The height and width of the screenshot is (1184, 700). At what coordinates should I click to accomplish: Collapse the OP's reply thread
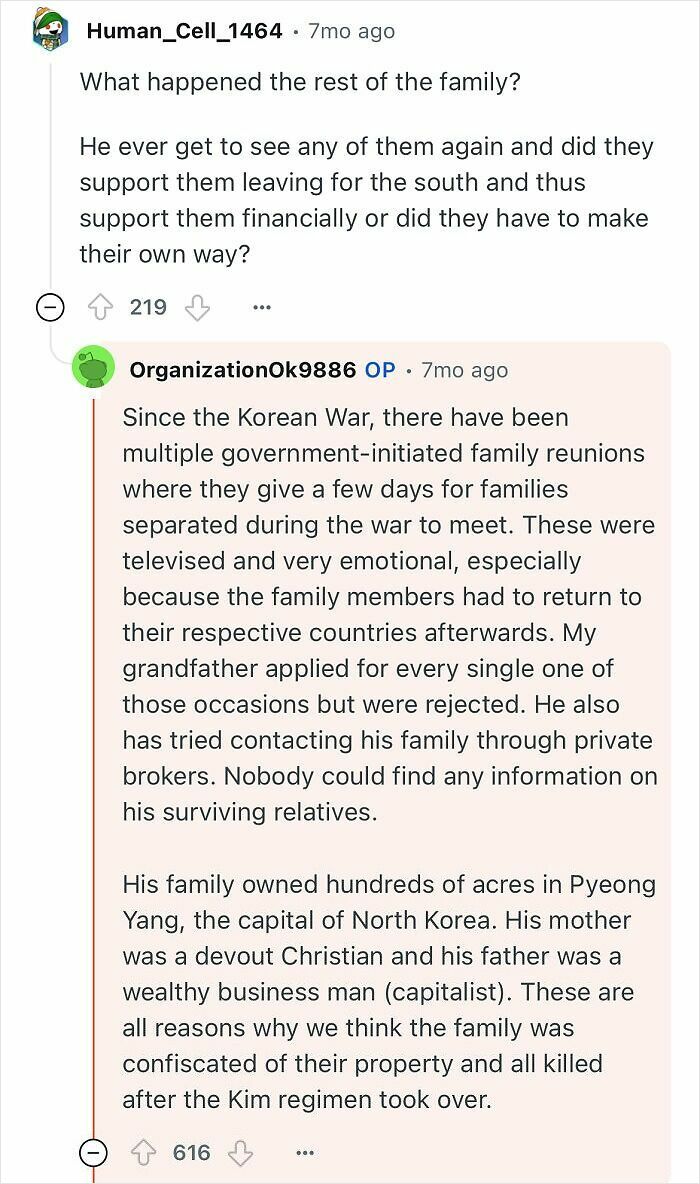coord(91,1151)
